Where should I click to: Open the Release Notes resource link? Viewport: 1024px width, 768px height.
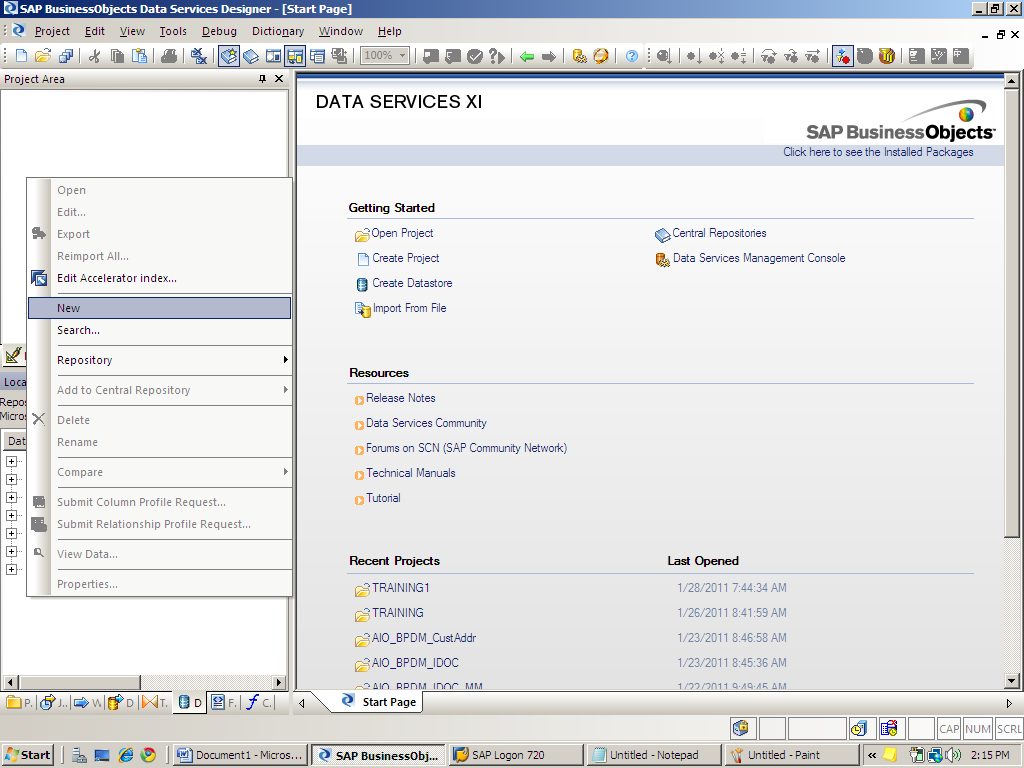tap(400, 398)
